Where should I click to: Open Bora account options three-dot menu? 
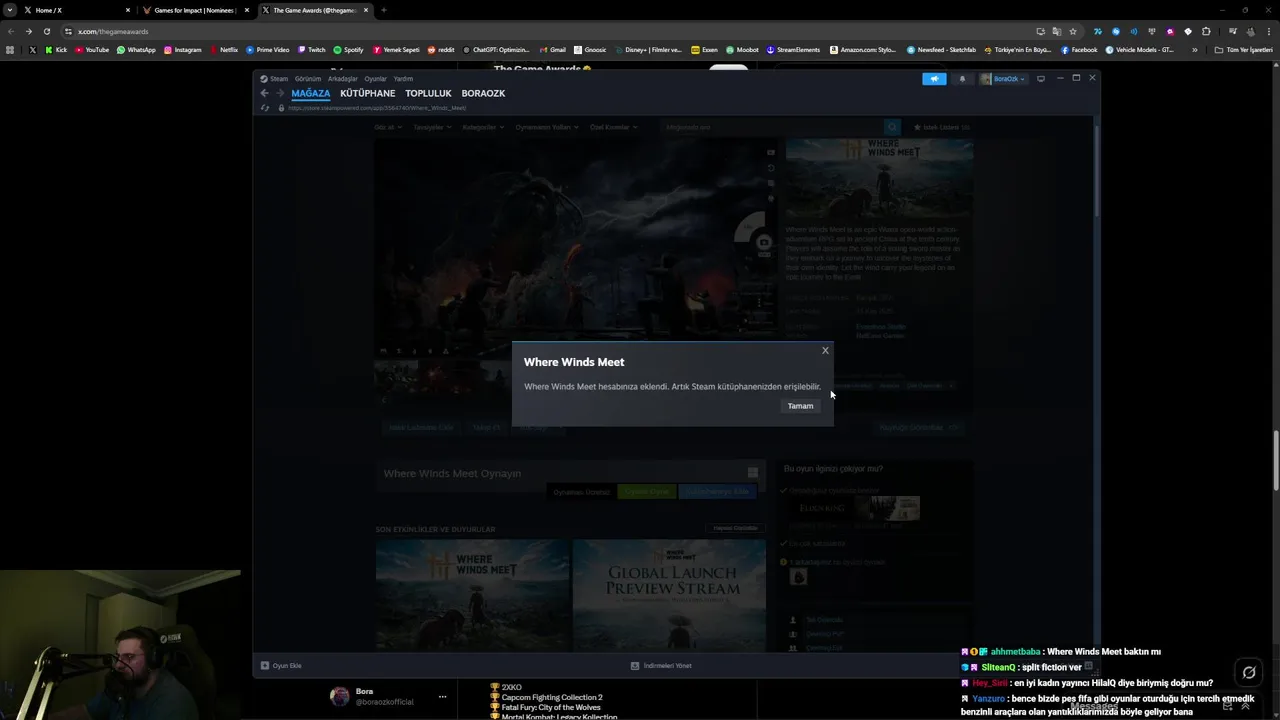point(442,697)
